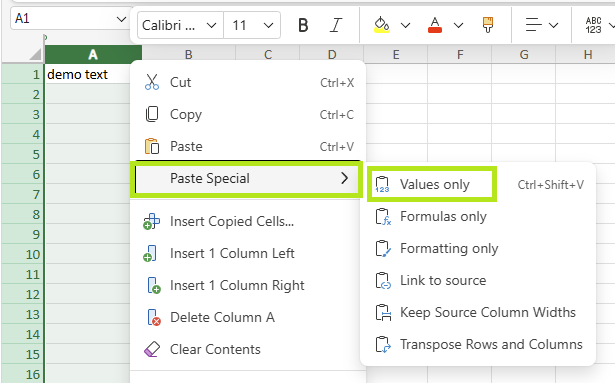Click the Formulas only fx icon
Image resolution: width=615 pixels, height=383 pixels.
(x=383, y=217)
